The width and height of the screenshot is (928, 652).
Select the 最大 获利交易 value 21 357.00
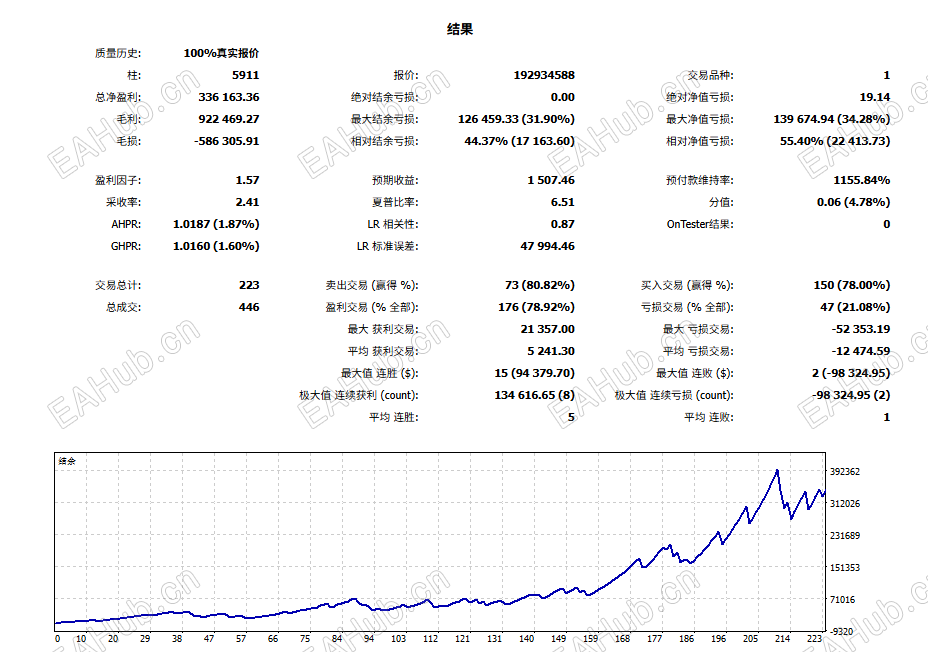click(x=547, y=329)
